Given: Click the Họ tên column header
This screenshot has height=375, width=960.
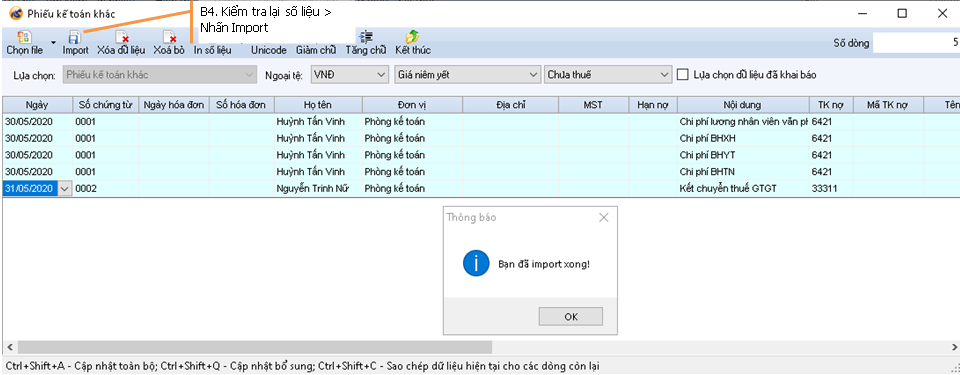Looking at the screenshot, I should coord(318,105).
